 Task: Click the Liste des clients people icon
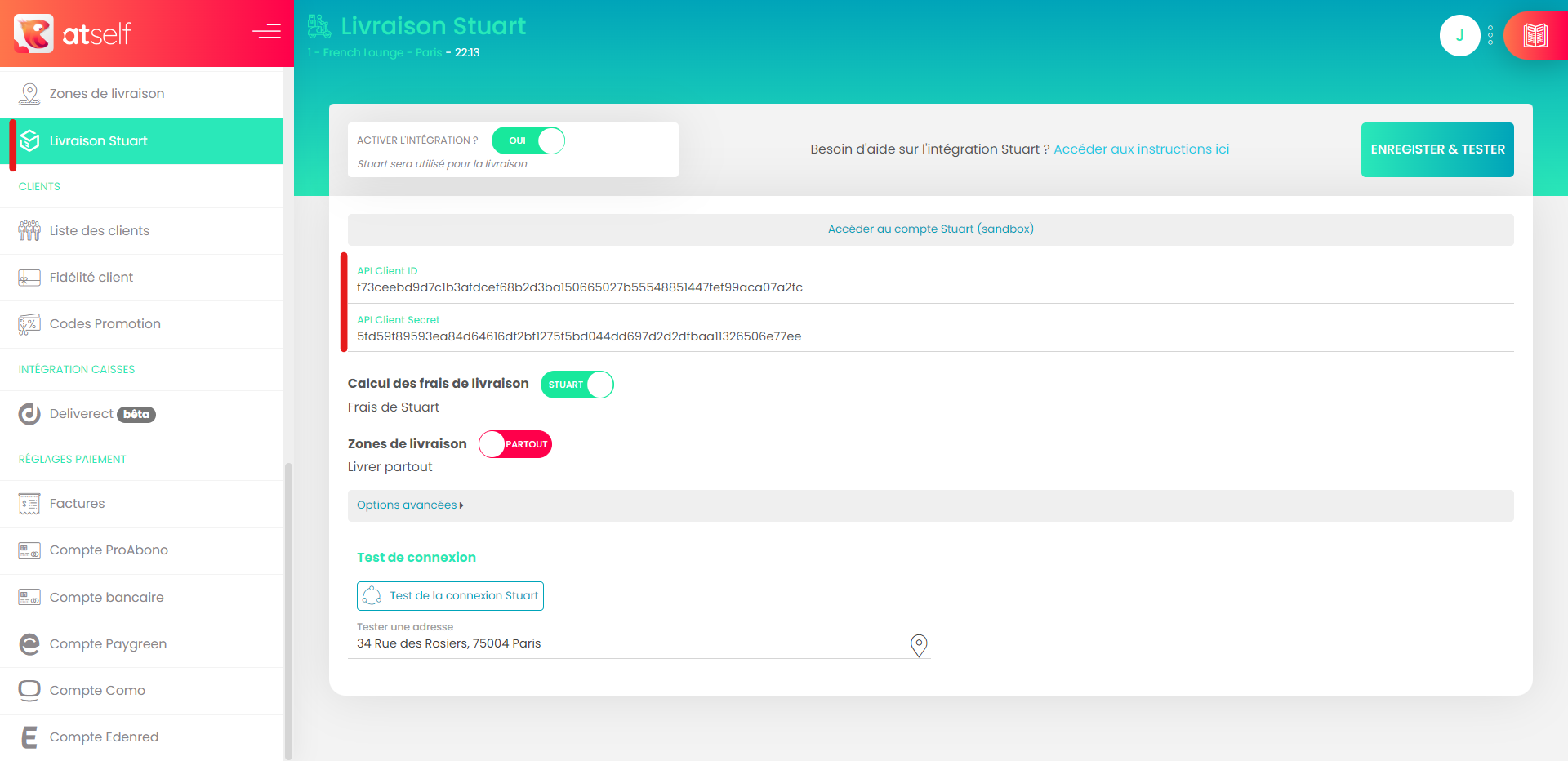coord(29,230)
